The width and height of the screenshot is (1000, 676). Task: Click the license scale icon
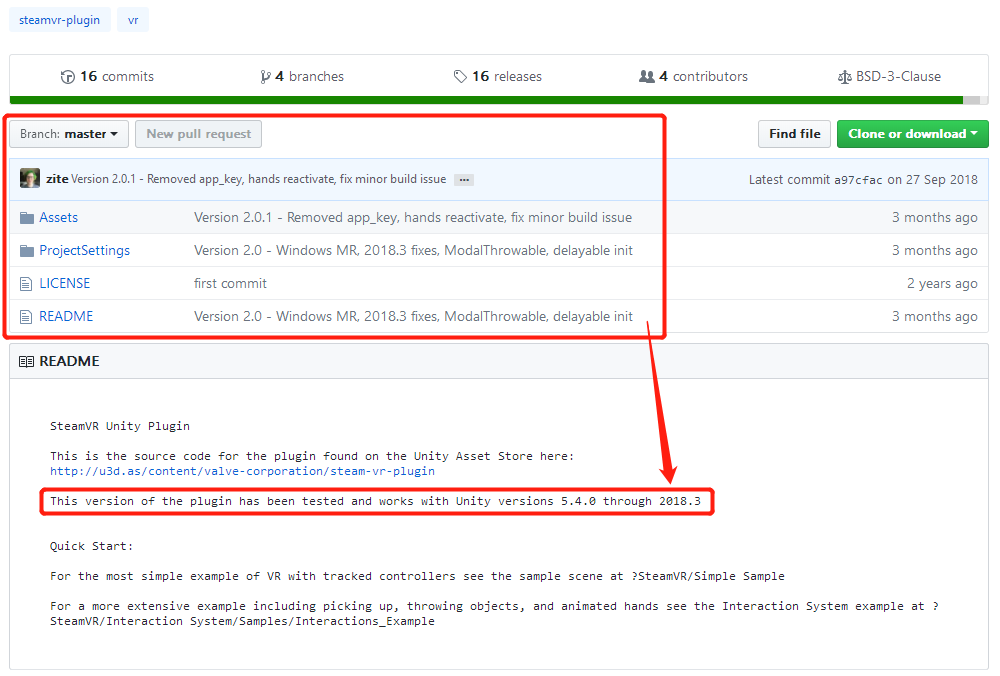pos(844,77)
